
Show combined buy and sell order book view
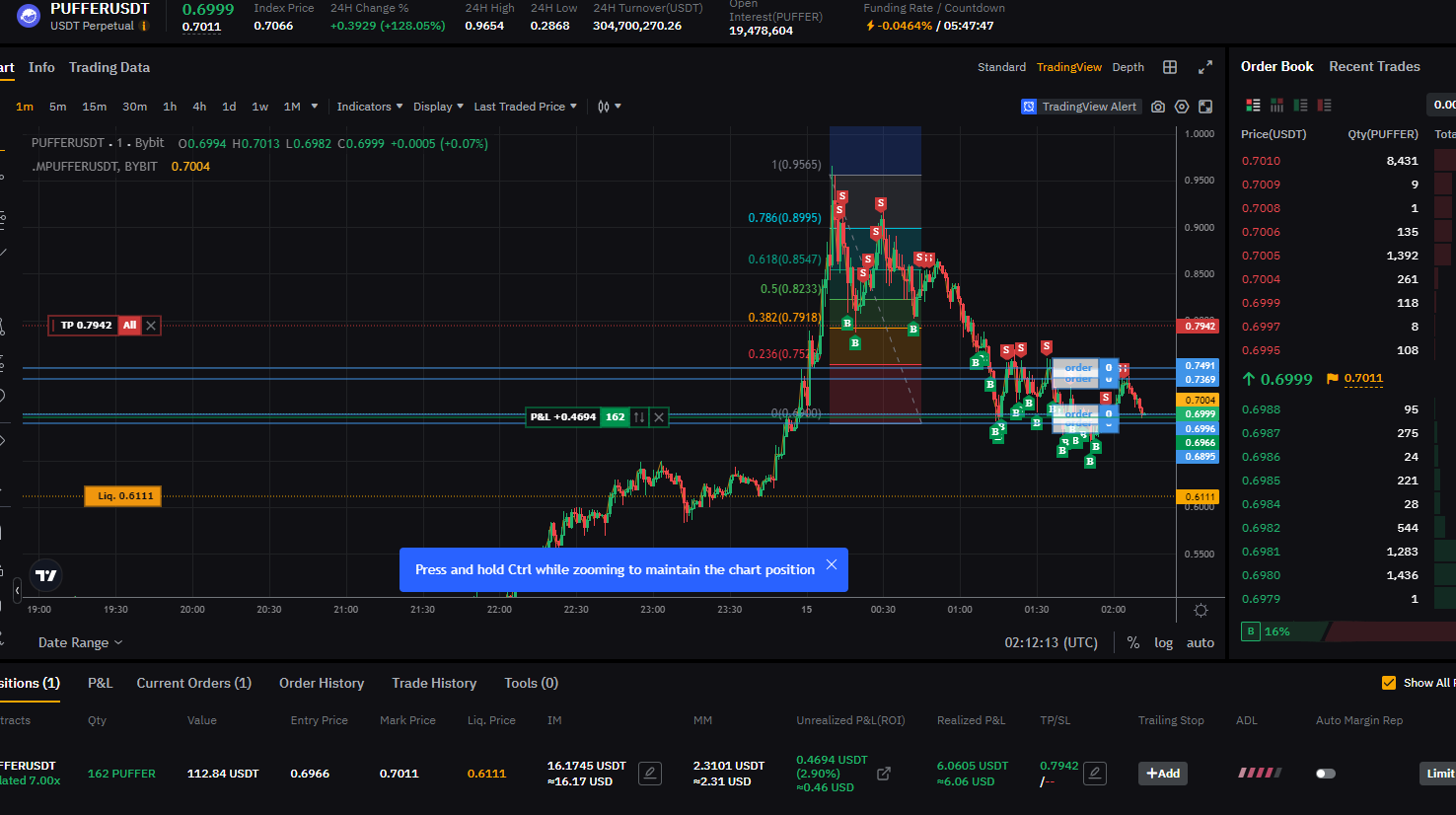(x=1254, y=105)
